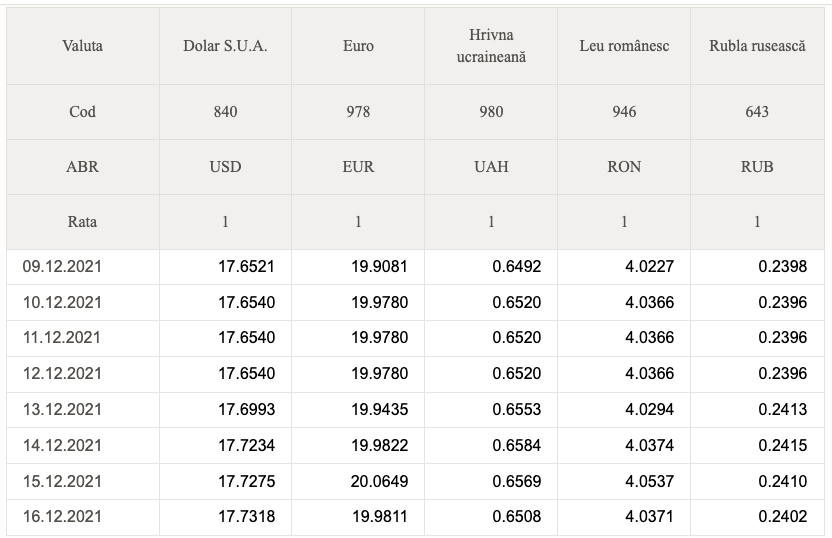The width and height of the screenshot is (832, 538).
Task: Select the RON rate 4.0537
Action: point(649,481)
